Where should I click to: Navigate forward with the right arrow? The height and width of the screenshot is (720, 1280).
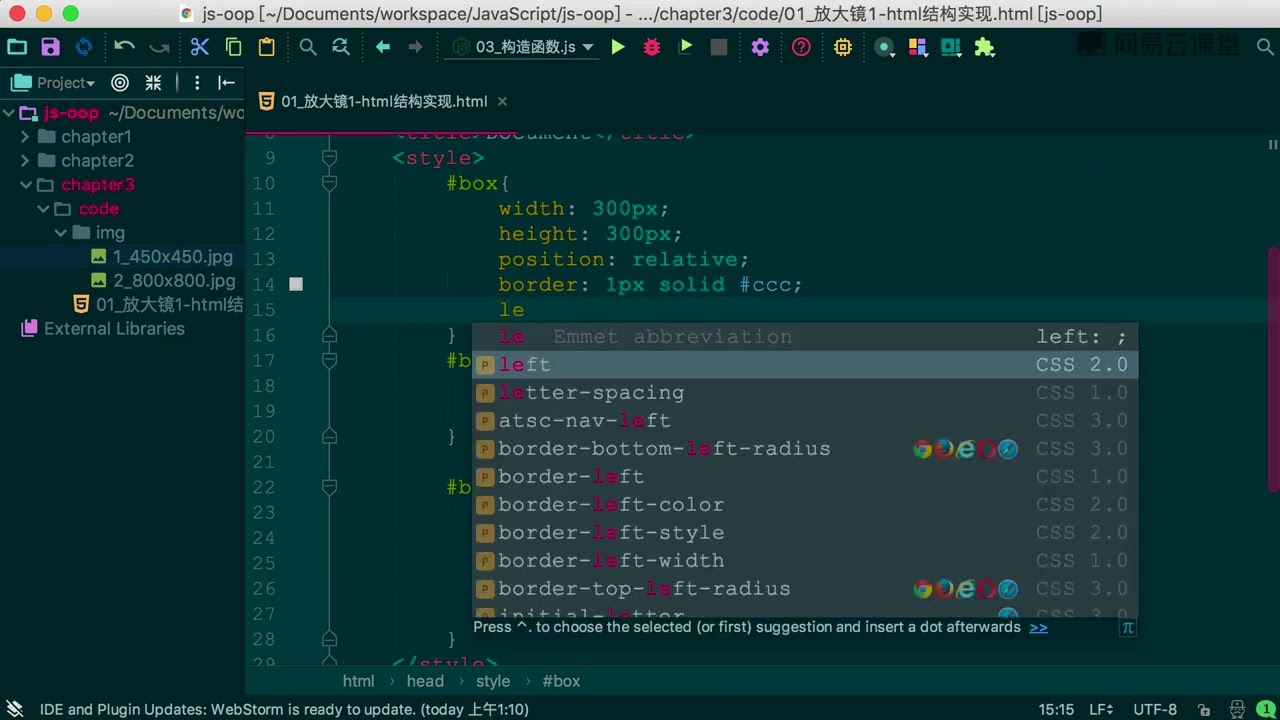click(x=416, y=47)
